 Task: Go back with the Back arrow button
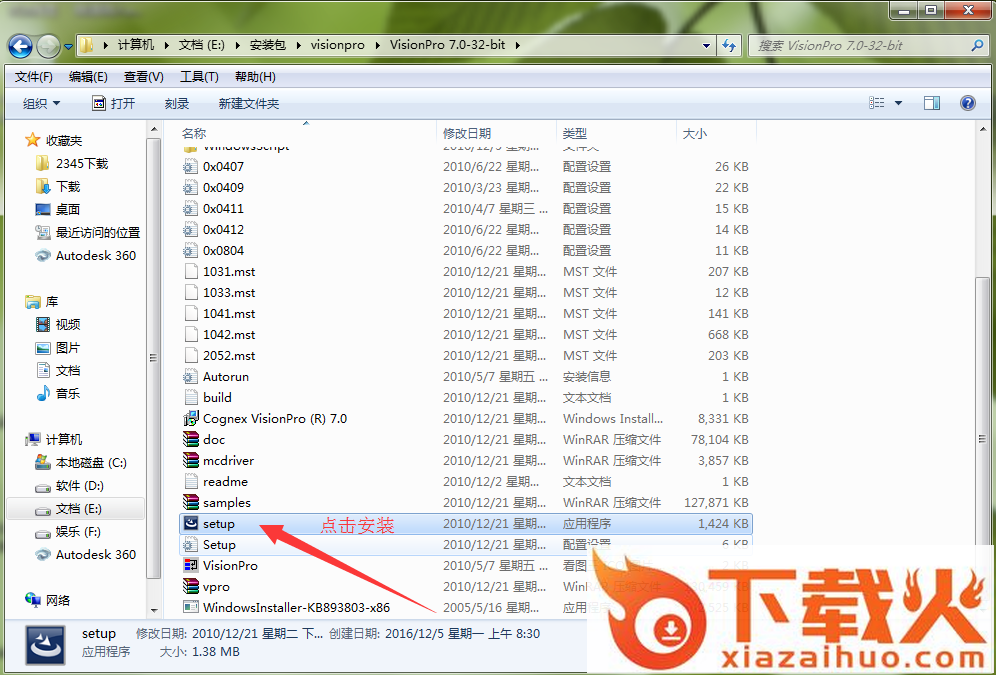tap(20, 46)
